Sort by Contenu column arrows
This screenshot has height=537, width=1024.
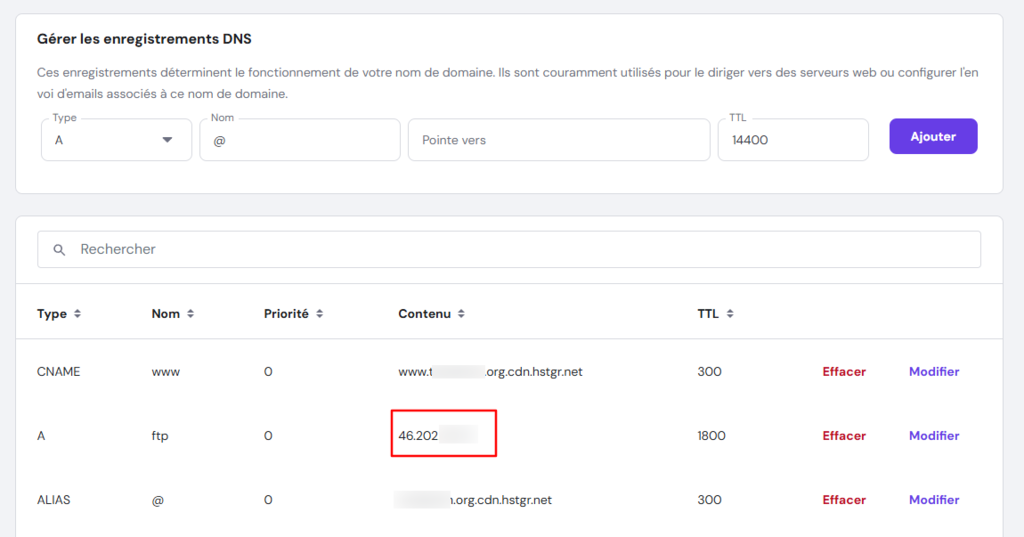462,314
